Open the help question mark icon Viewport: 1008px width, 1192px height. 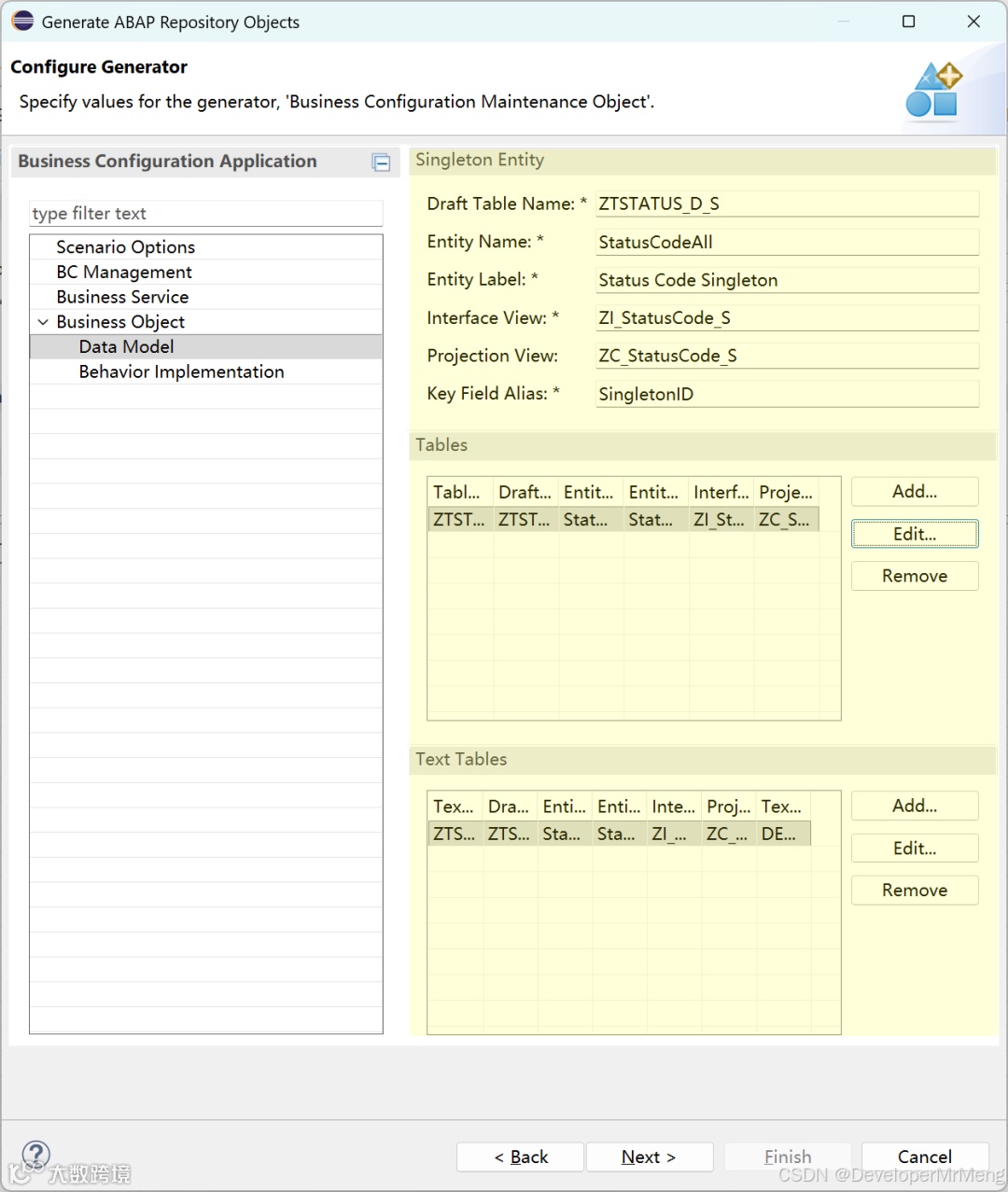click(x=35, y=1155)
